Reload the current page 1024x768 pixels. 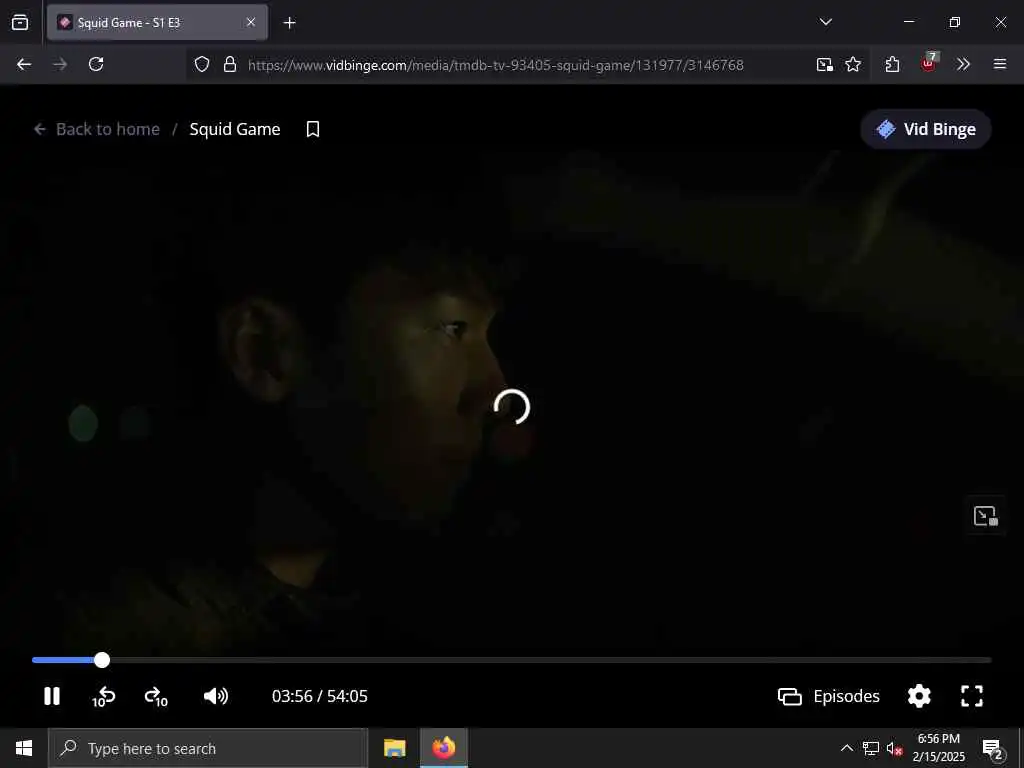coord(96,64)
